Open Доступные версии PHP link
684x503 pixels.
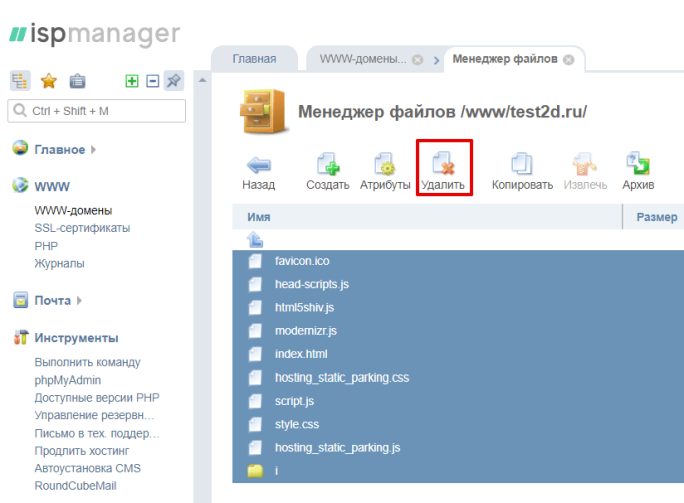97,398
